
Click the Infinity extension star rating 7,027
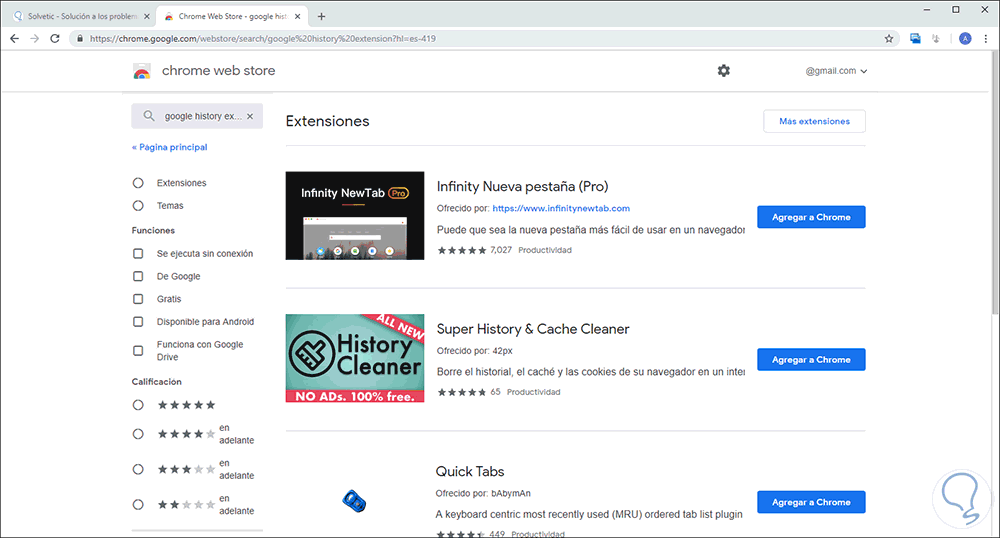tap(474, 250)
